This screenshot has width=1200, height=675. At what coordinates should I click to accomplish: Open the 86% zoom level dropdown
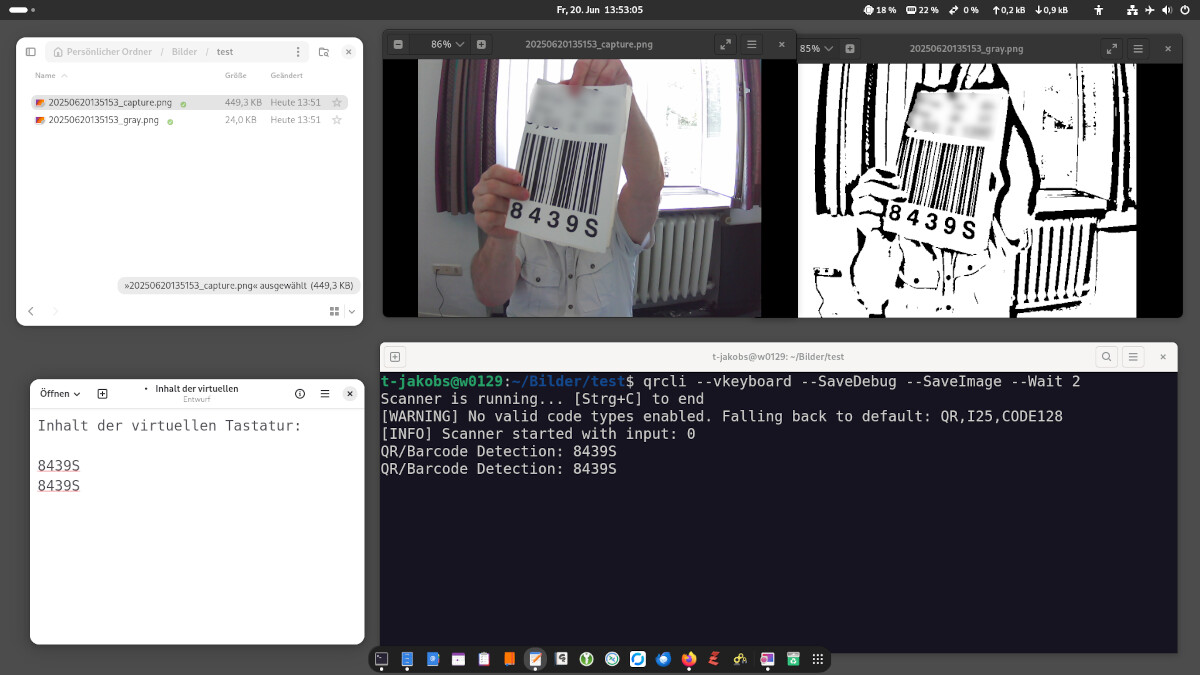tap(447, 44)
